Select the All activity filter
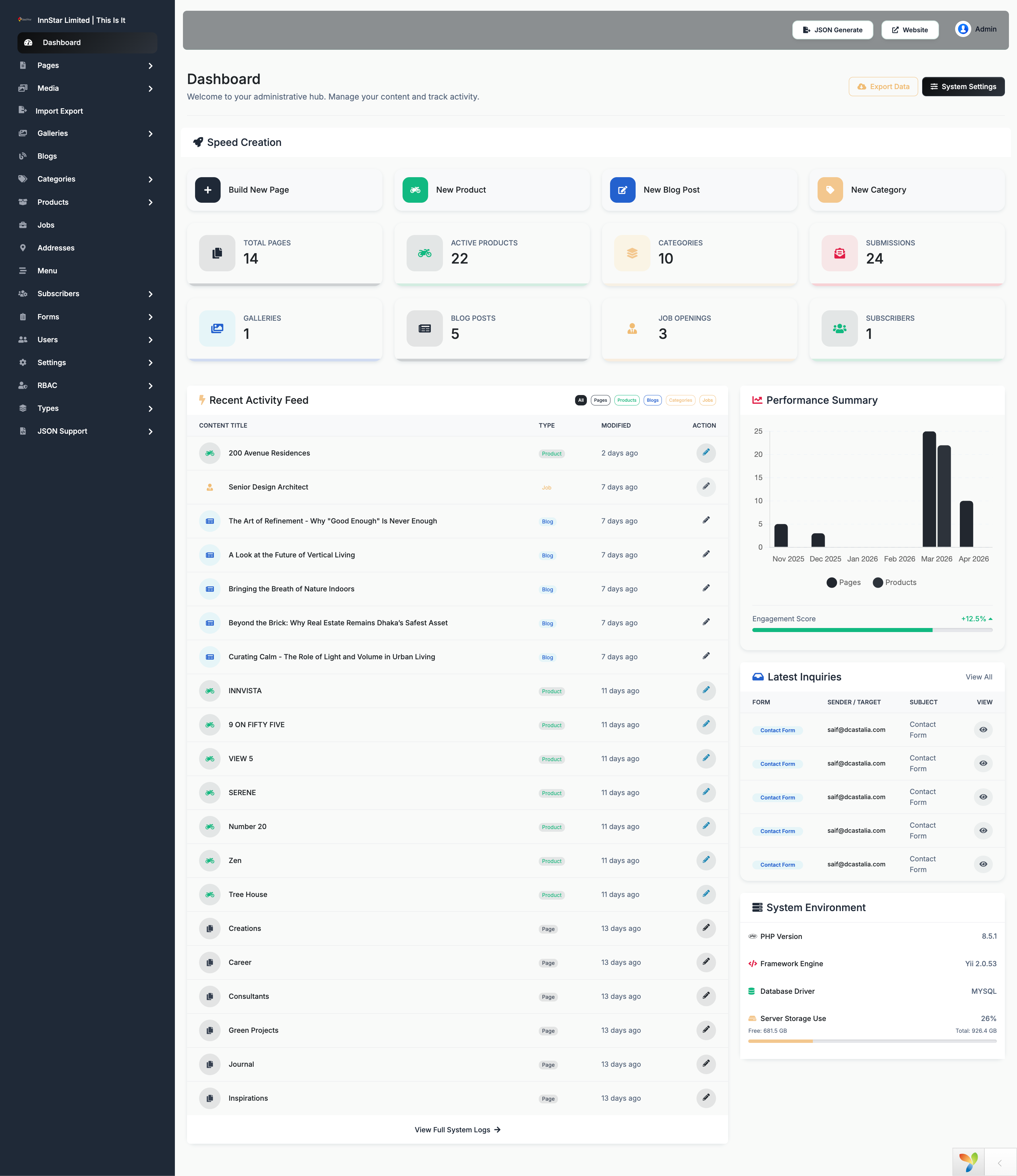This screenshot has height=1176, width=1017. pos(580,400)
